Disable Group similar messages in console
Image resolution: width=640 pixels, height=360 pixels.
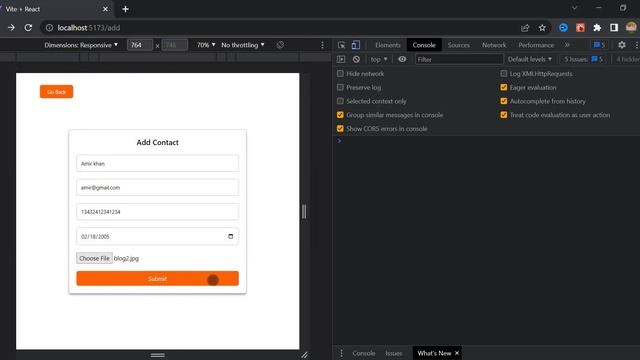point(340,115)
